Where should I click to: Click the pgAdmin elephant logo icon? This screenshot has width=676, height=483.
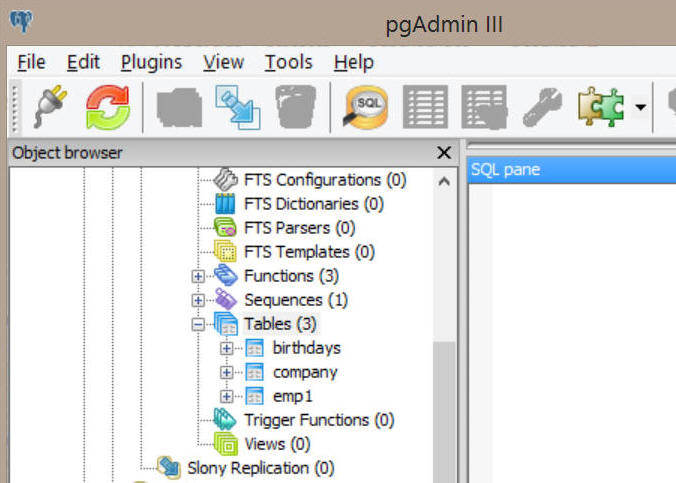coord(21,21)
